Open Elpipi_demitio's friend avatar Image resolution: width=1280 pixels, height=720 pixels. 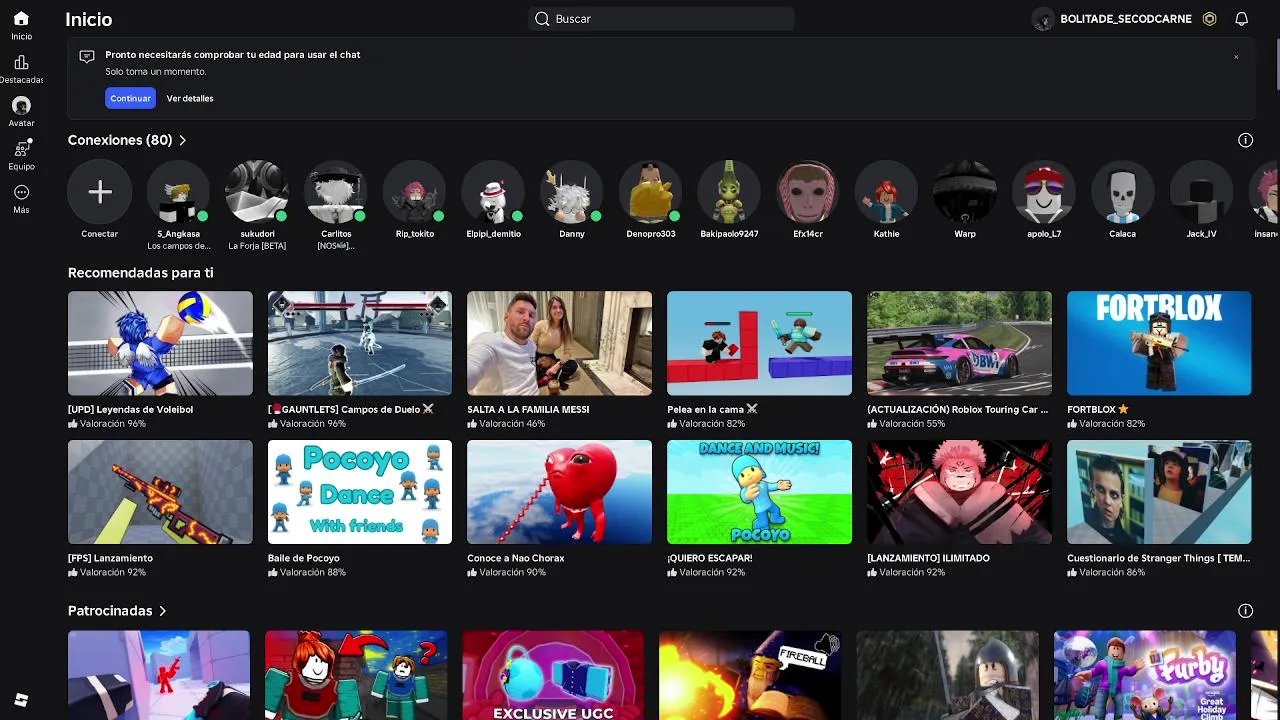coord(493,192)
